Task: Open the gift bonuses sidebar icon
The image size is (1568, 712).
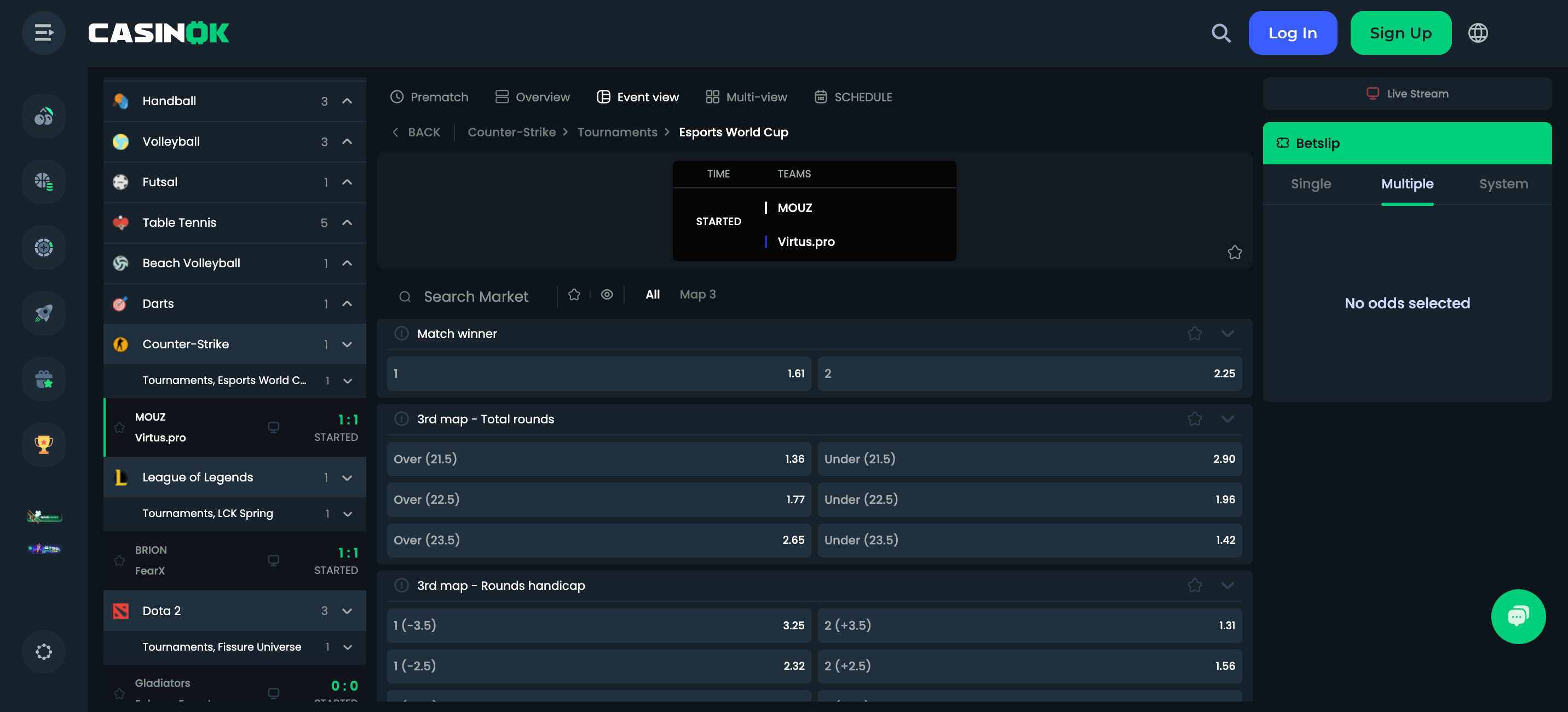Action: click(x=43, y=379)
